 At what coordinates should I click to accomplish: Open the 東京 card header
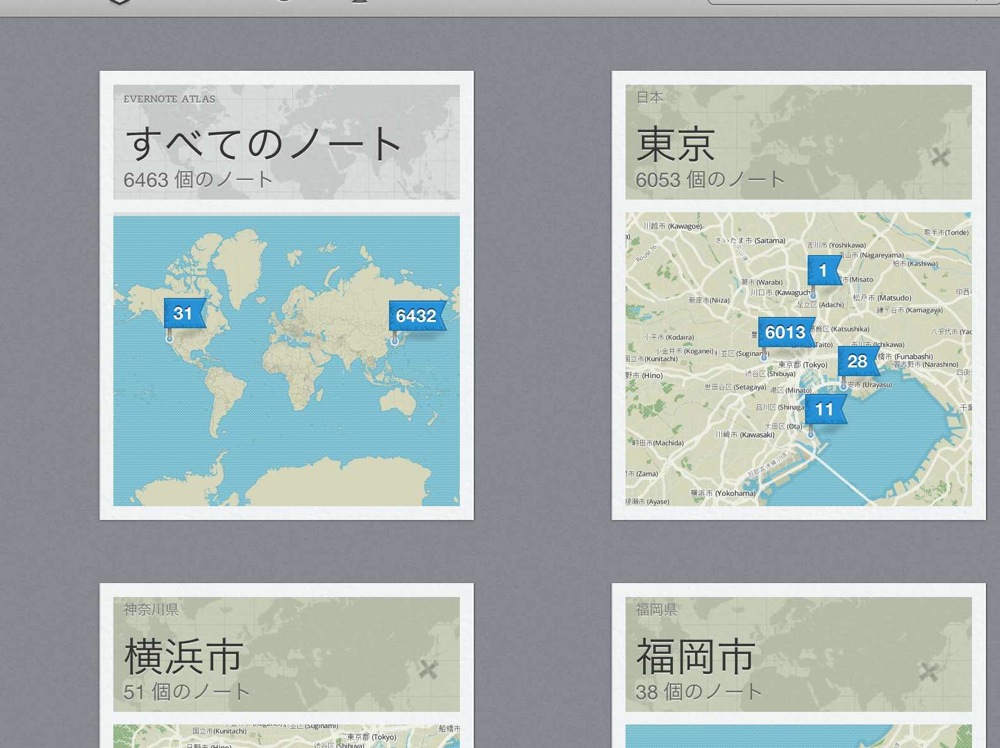click(798, 142)
